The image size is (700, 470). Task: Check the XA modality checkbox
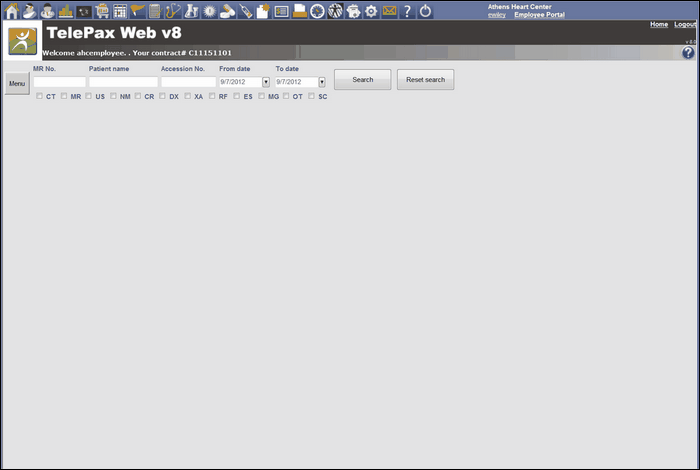(188, 96)
